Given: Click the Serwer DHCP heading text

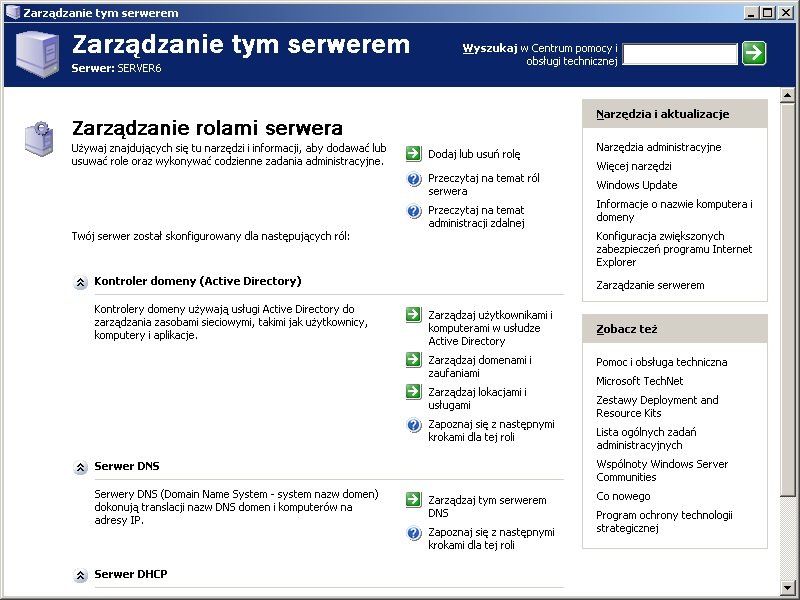Looking at the screenshot, I should (131, 574).
